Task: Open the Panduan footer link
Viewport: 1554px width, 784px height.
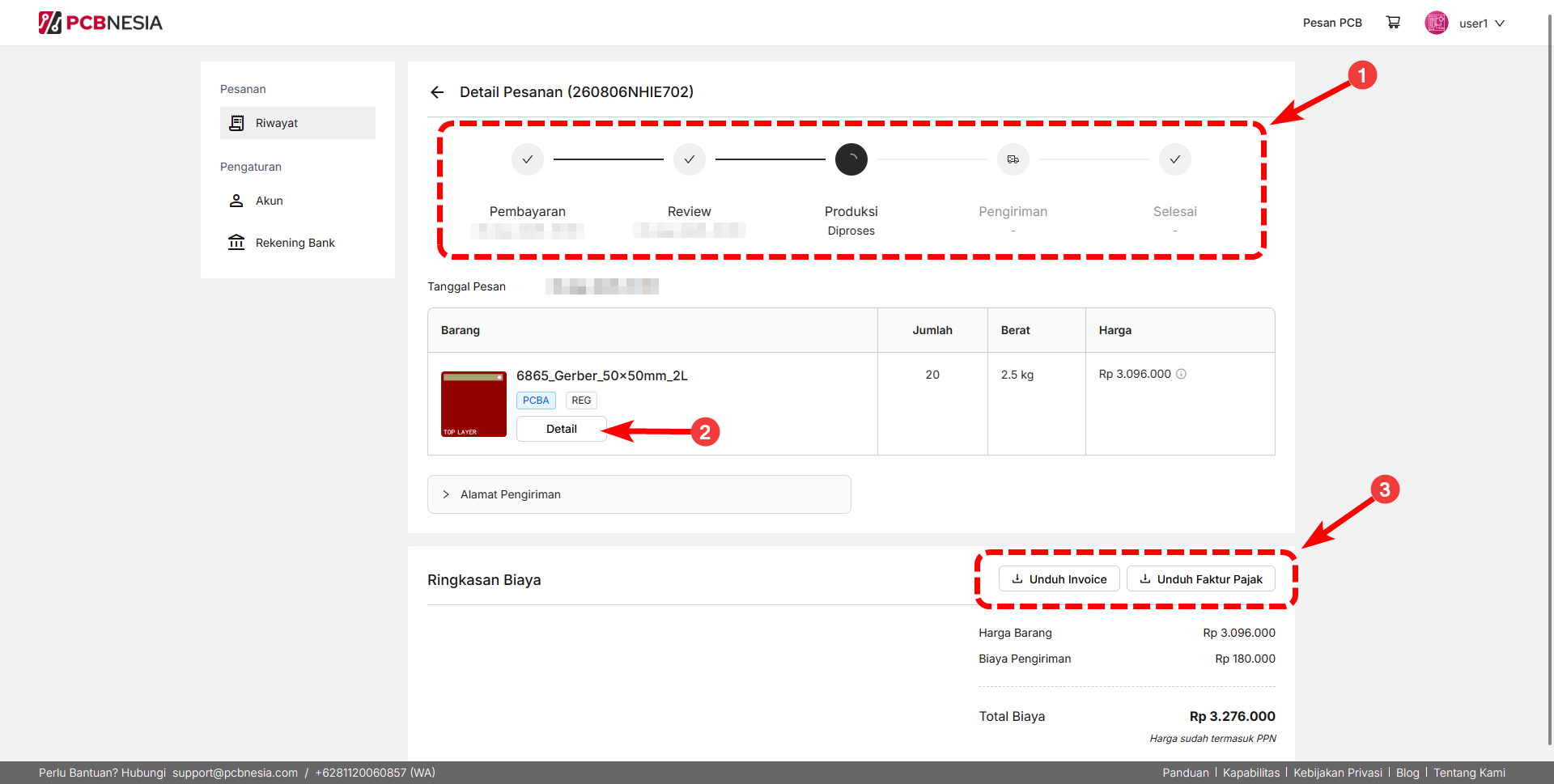Action: 1186,773
